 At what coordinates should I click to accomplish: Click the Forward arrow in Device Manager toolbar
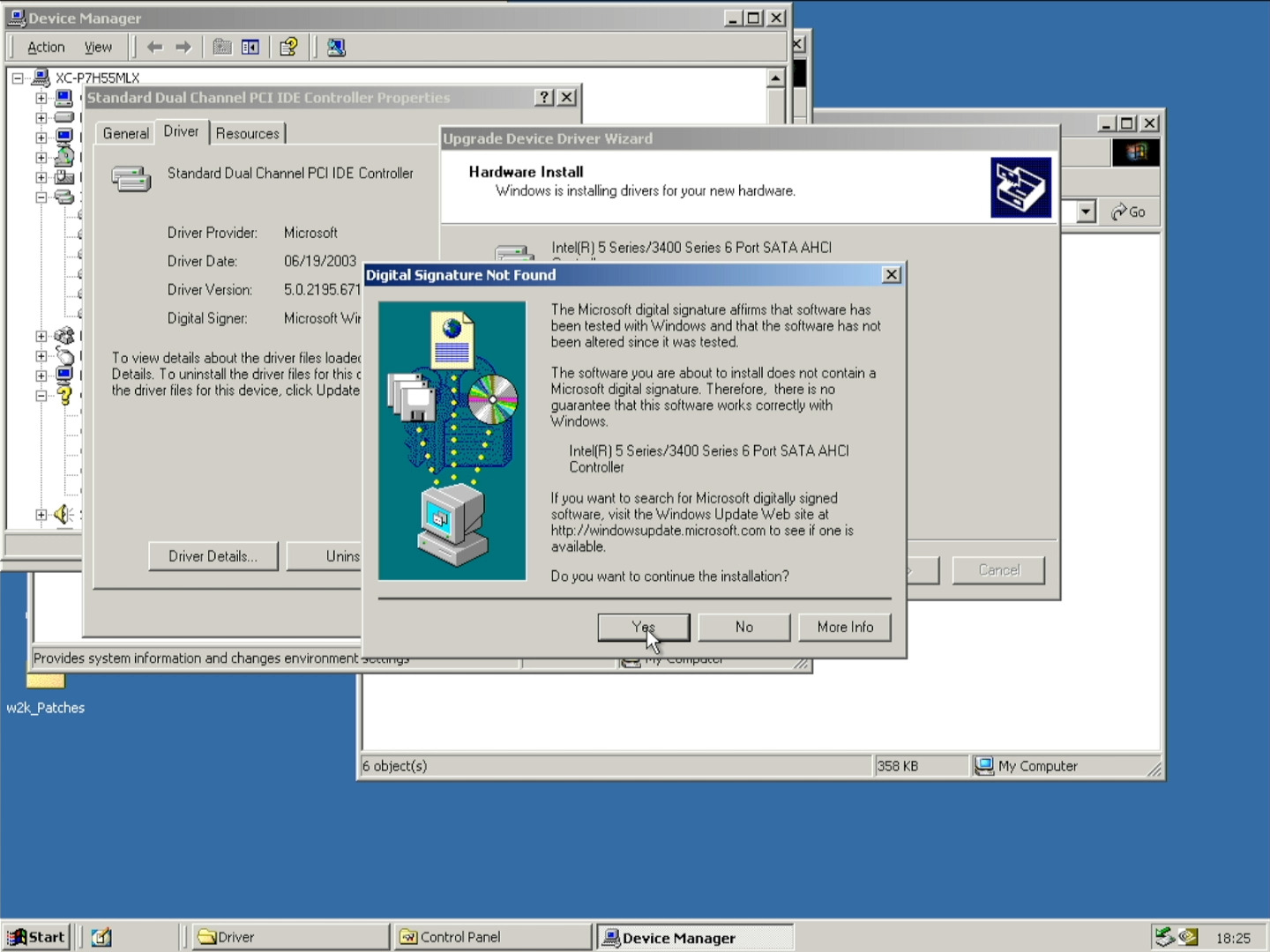(183, 48)
